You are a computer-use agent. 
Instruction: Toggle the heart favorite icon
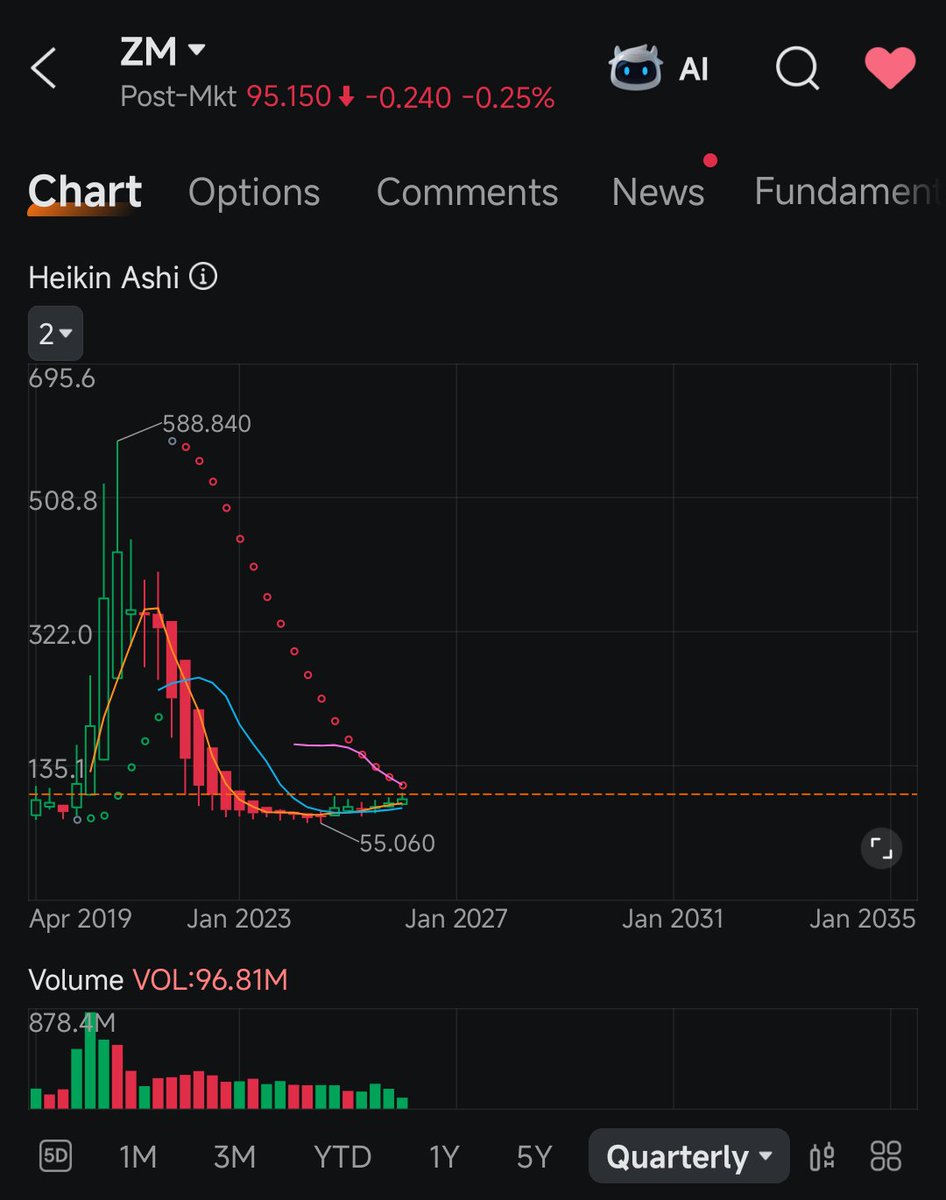(889, 68)
